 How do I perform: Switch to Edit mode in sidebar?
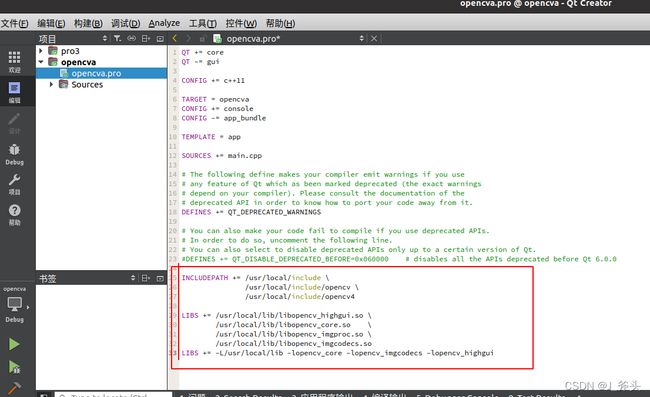click(x=15, y=92)
